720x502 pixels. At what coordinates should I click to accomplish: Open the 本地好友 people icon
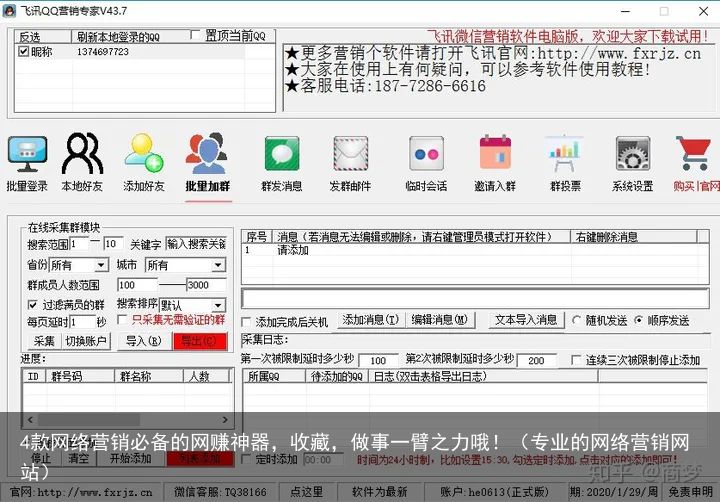pos(83,153)
